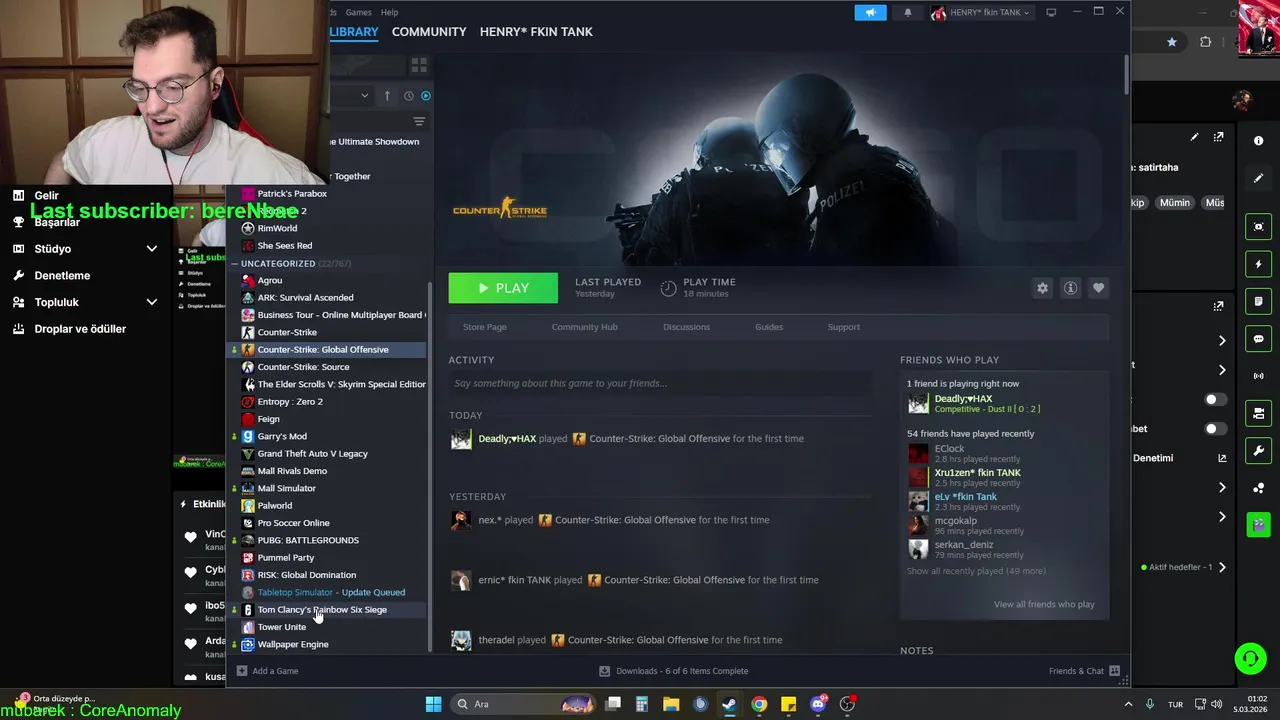Click the library sort up-arrow icon
Viewport: 1280px width, 720px height.
388,96
